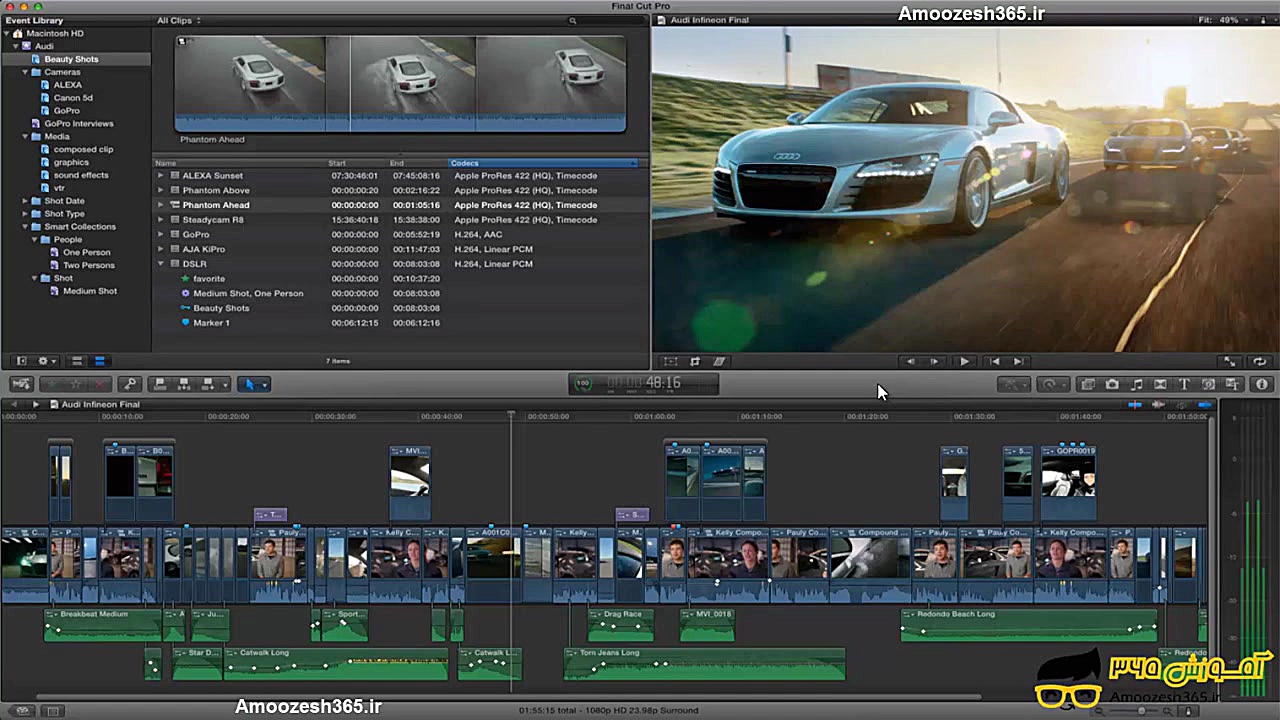Toggle audio skimming in the timeline
Viewport: 1280px width, 720px height.
click(x=1158, y=404)
